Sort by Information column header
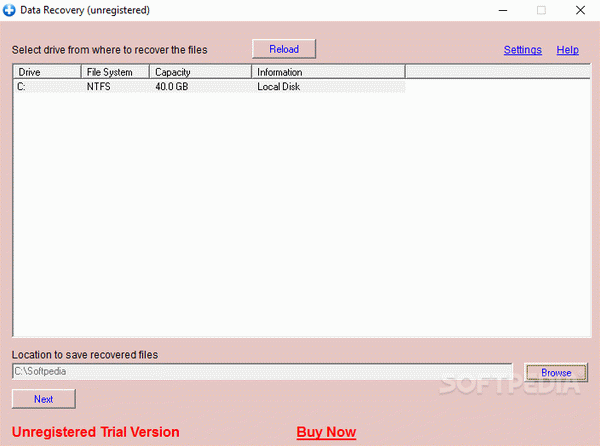This screenshot has width=600, height=446. 328,72
